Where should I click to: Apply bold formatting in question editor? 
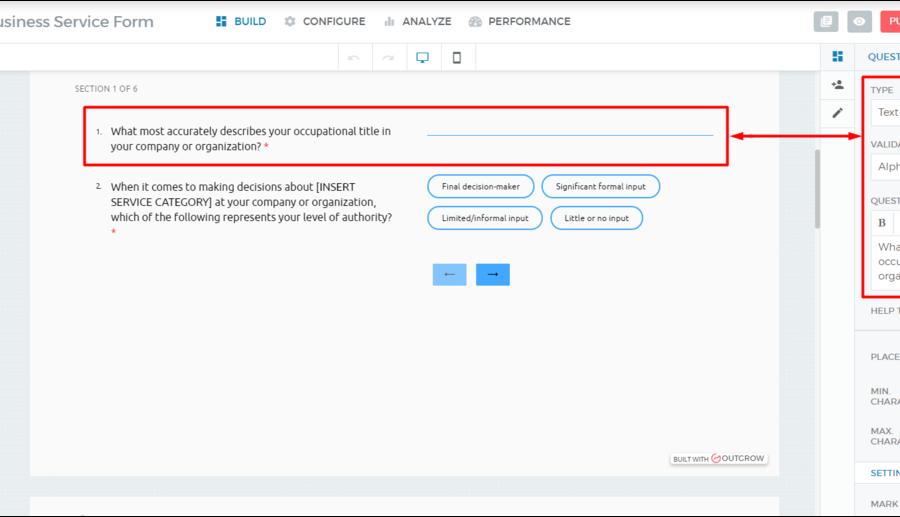coord(882,223)
